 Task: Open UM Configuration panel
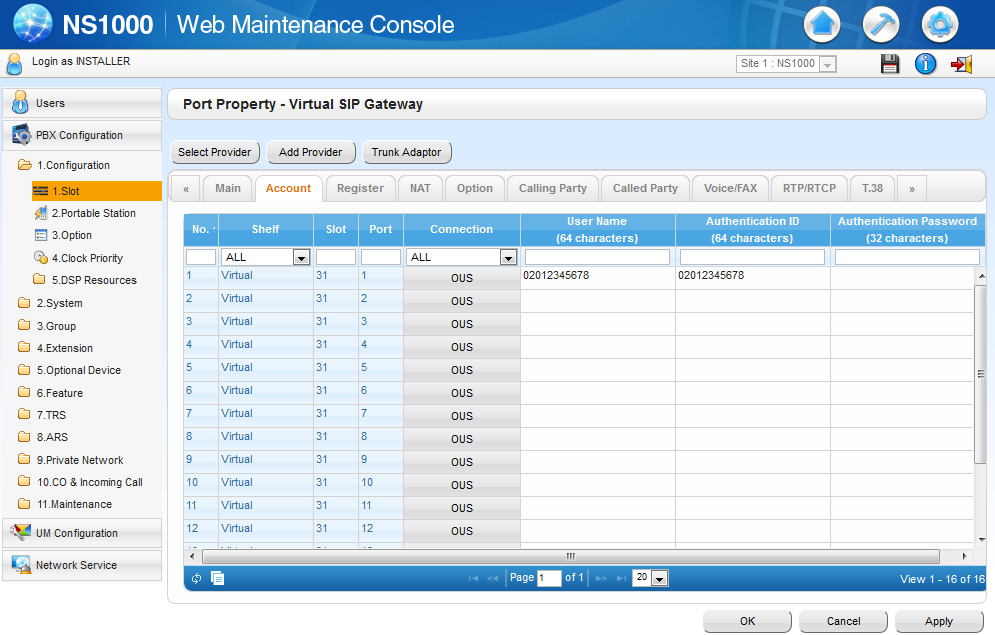pyautogui.click(x=82, y=533)
